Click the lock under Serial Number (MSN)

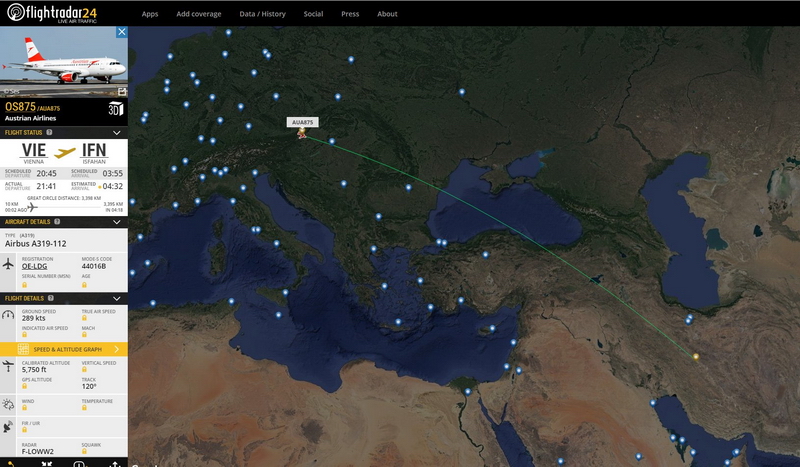pos(24,285)
